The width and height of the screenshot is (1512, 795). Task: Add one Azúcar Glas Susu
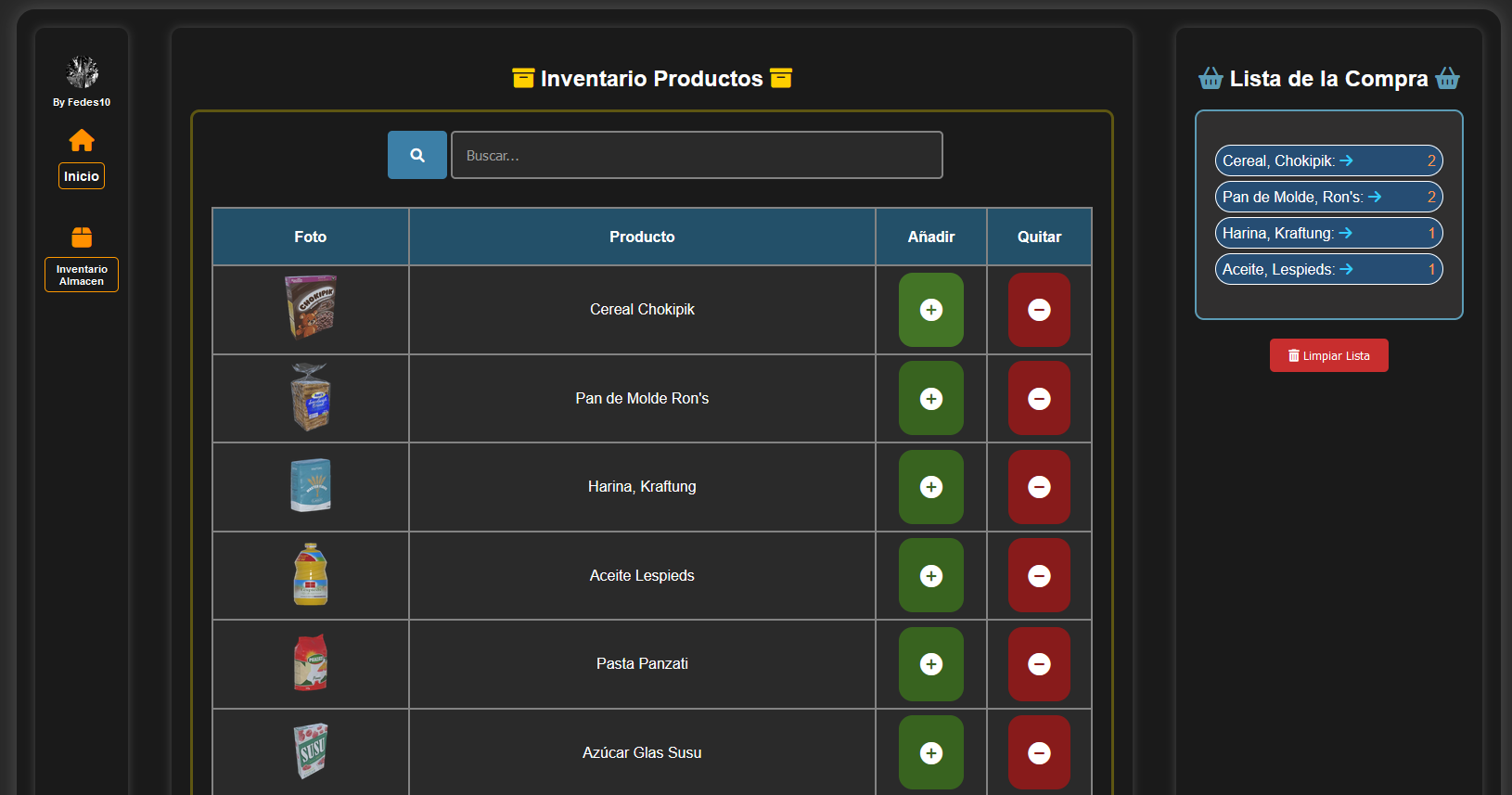[x=931, y=753]
